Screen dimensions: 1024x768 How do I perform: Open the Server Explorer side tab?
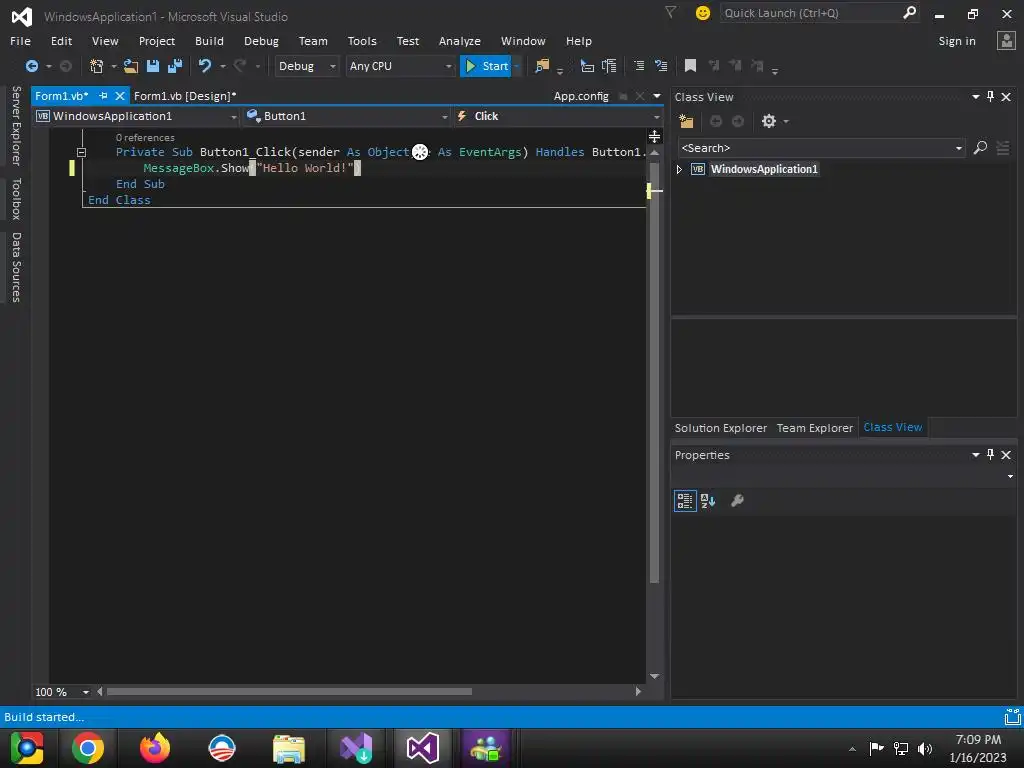coord(17,125)
